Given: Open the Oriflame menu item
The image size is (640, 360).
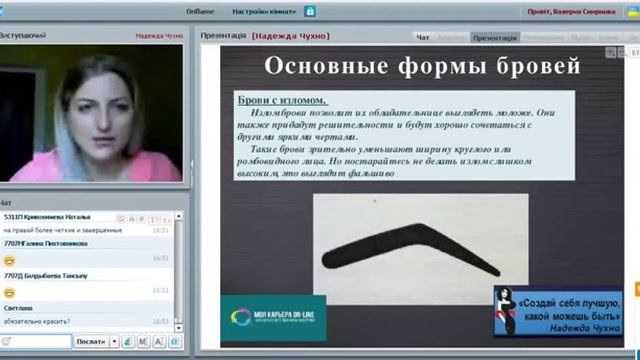Looking at the screenshot, I should coord(200,11).
